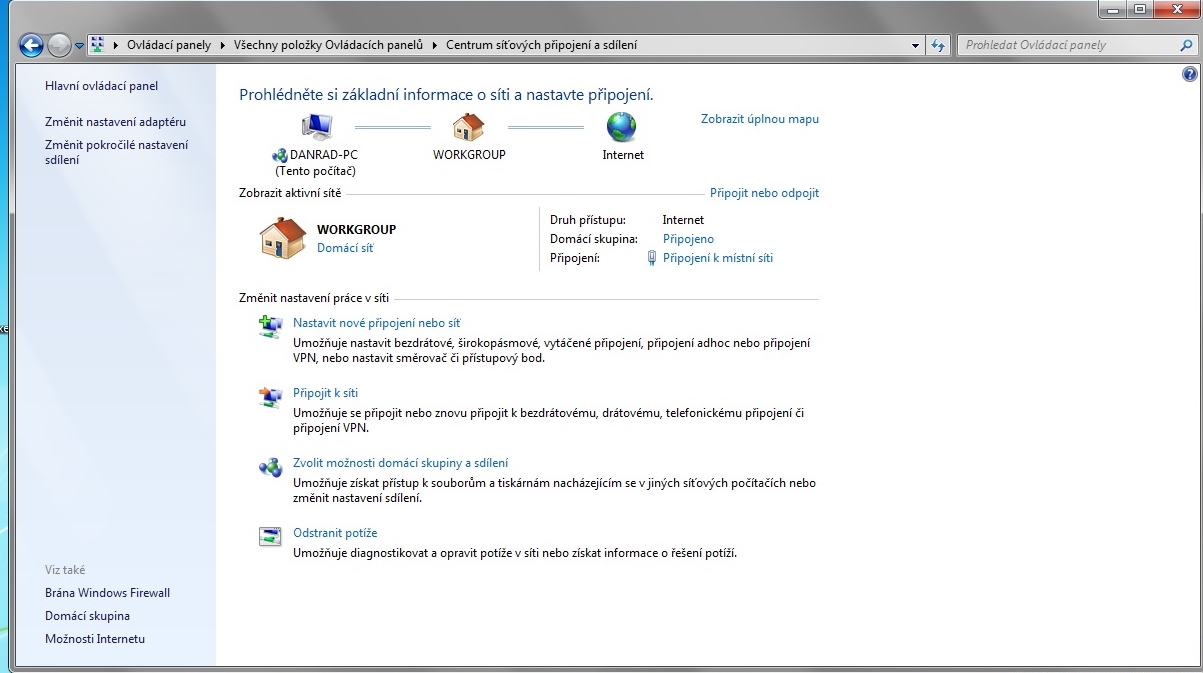
Task: Click the troubleshoot icon beside Odstranit potíže
Action: tap(270, 536)
